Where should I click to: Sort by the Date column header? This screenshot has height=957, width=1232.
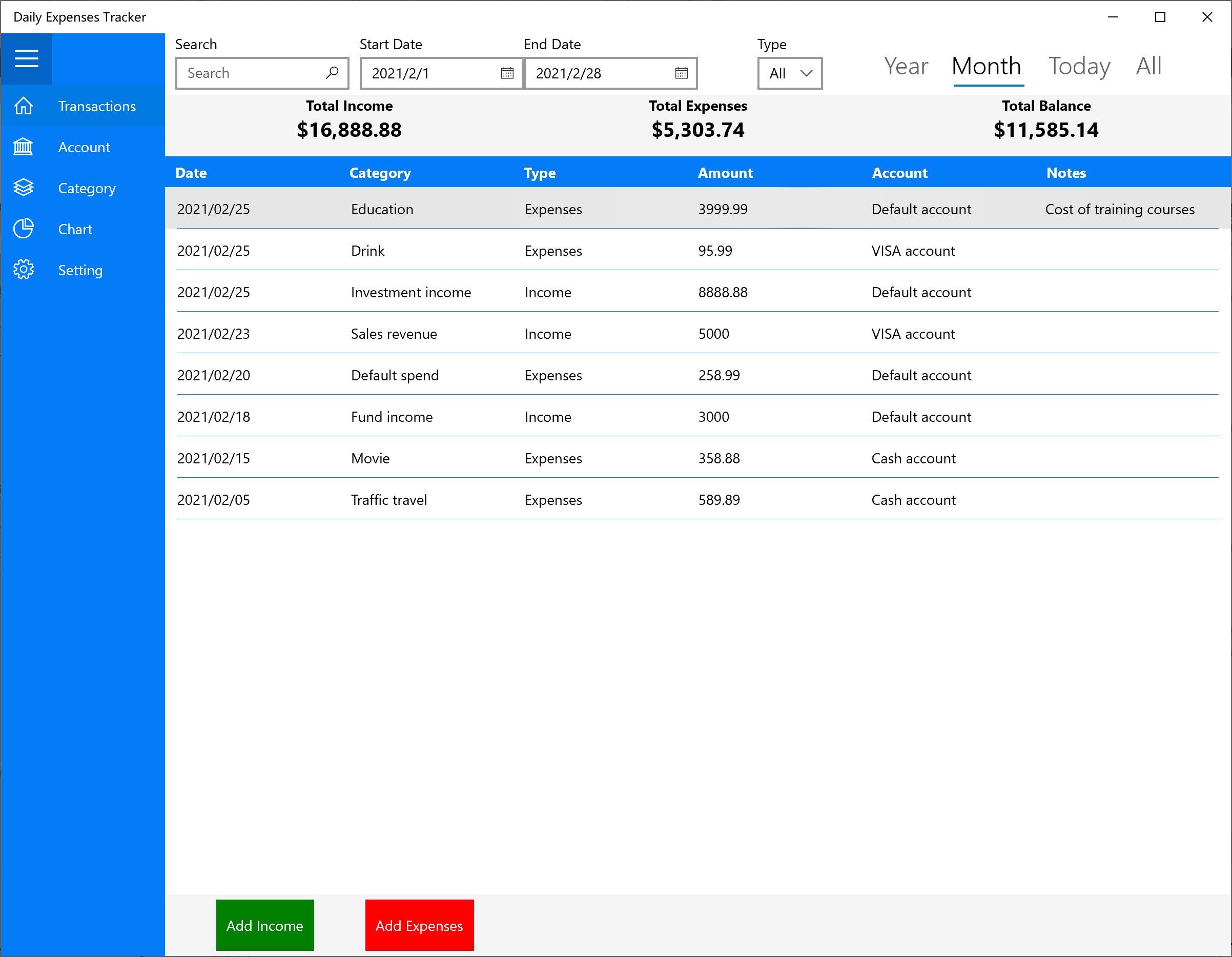coord(191,173)
